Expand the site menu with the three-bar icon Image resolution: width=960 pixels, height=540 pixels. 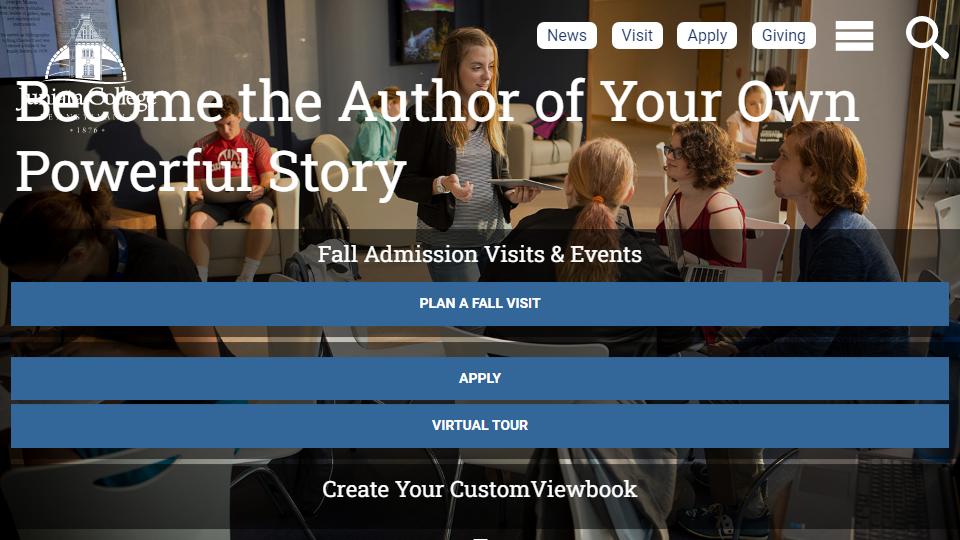tap(854, 36)
